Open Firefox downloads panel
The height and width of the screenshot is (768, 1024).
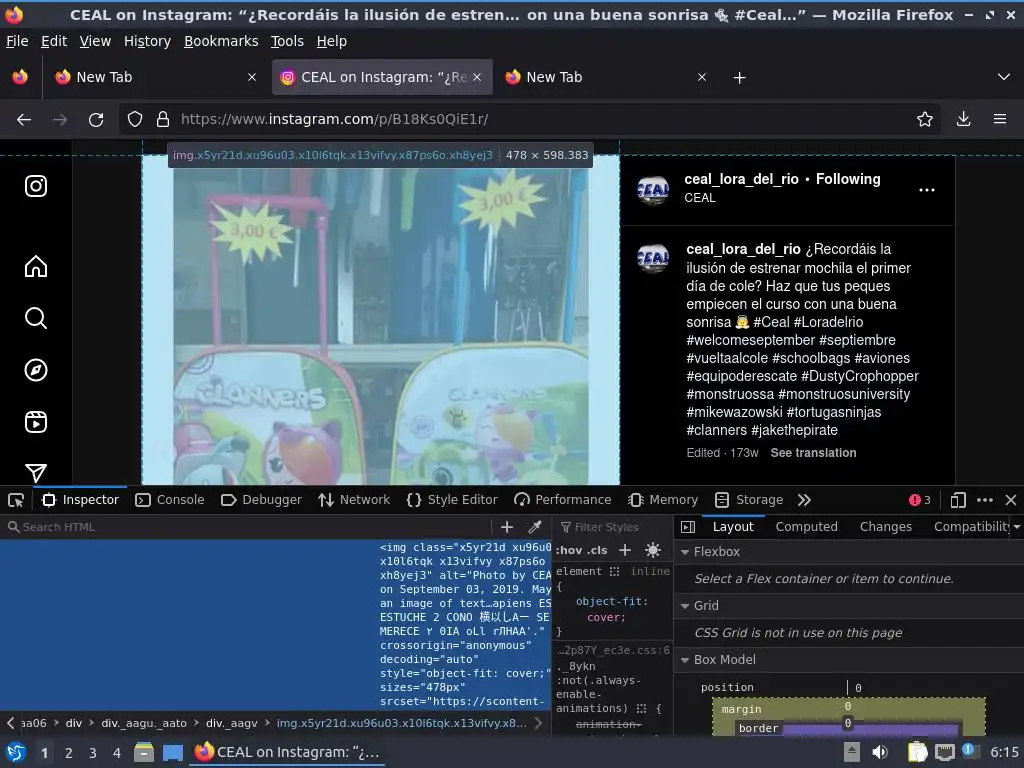pyautogui.click(x=963, y=119)
